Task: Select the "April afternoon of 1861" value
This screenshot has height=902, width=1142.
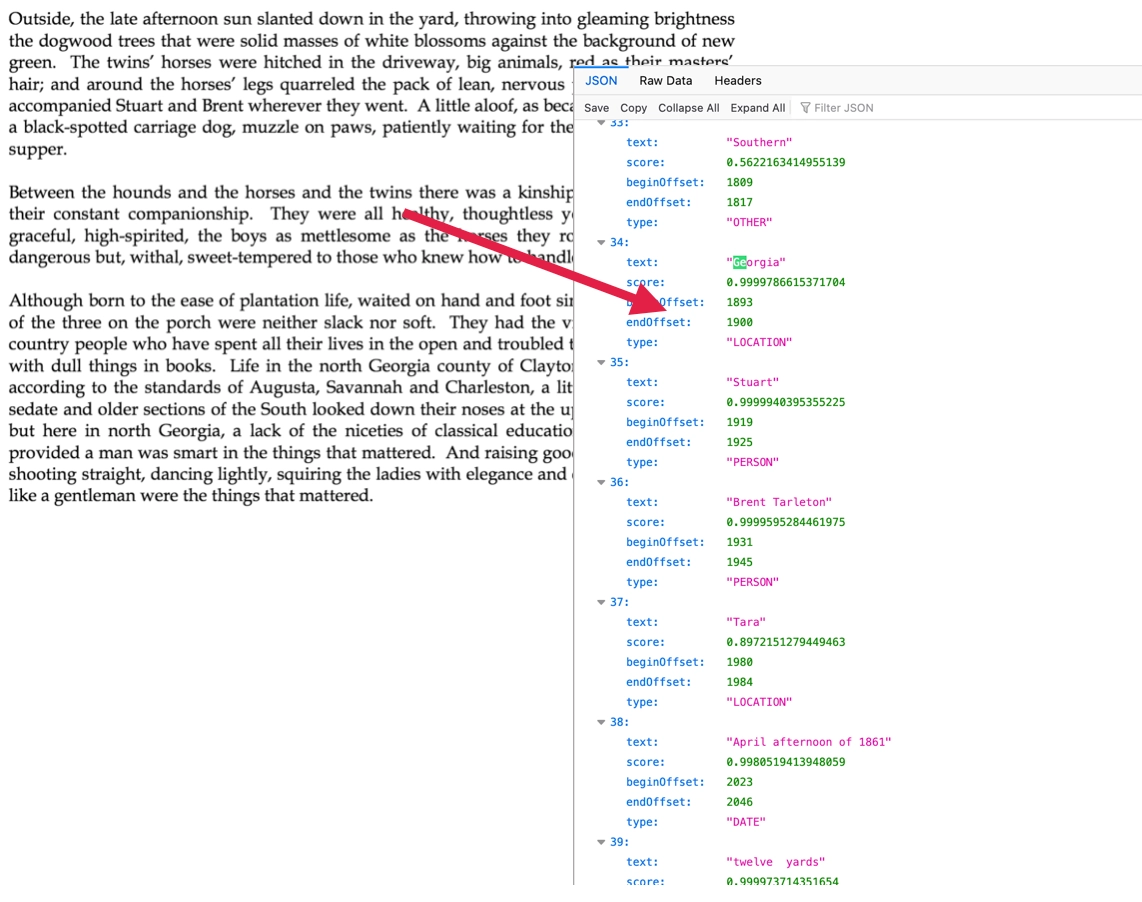Action: tap(808, 742)
